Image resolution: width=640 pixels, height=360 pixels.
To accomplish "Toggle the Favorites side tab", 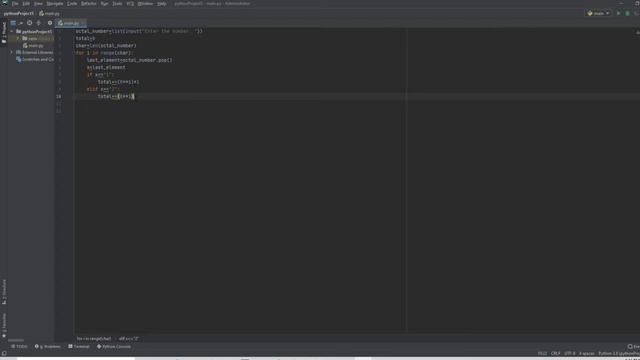I will pos(4,325).
